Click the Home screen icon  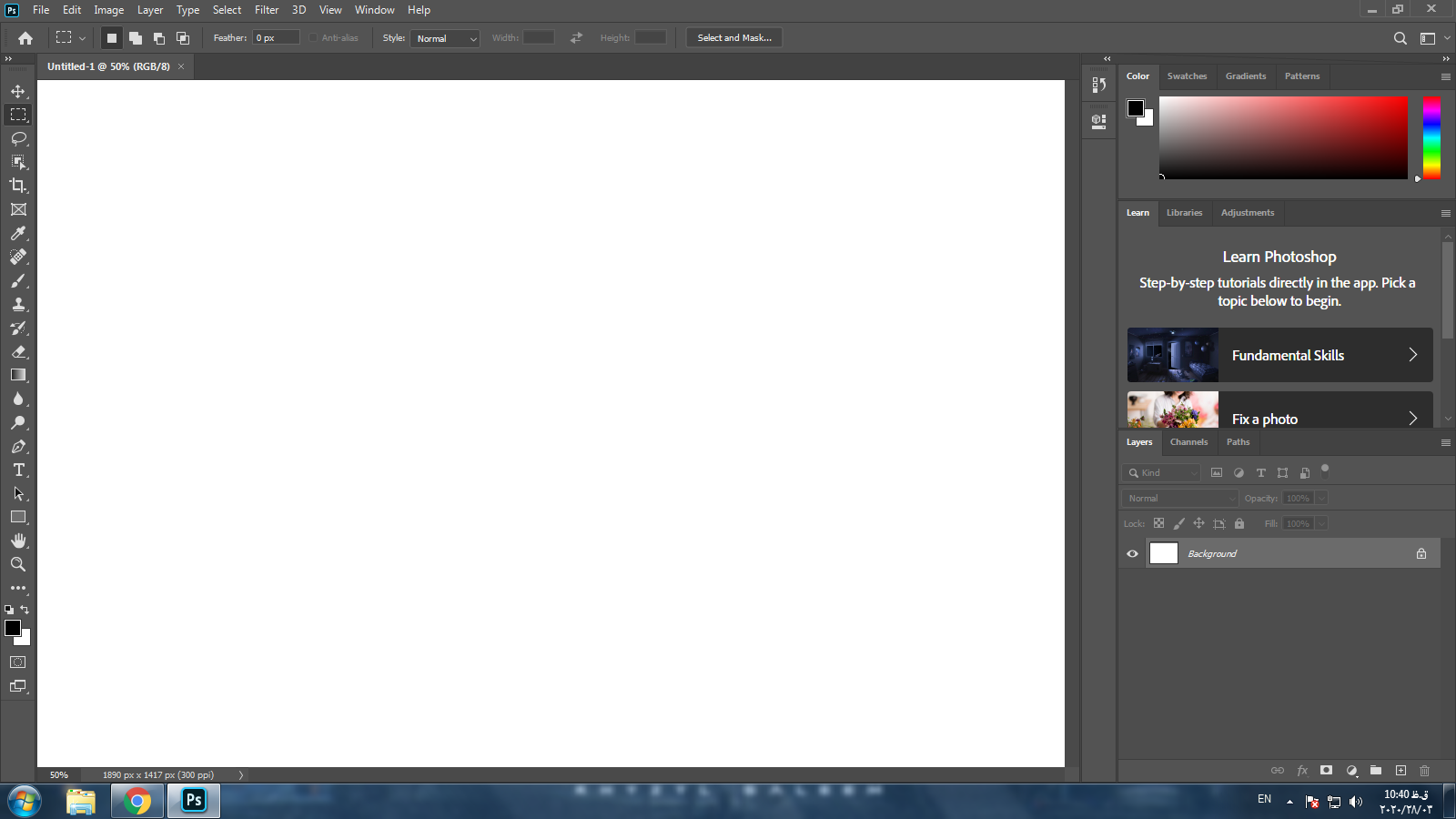25,38
